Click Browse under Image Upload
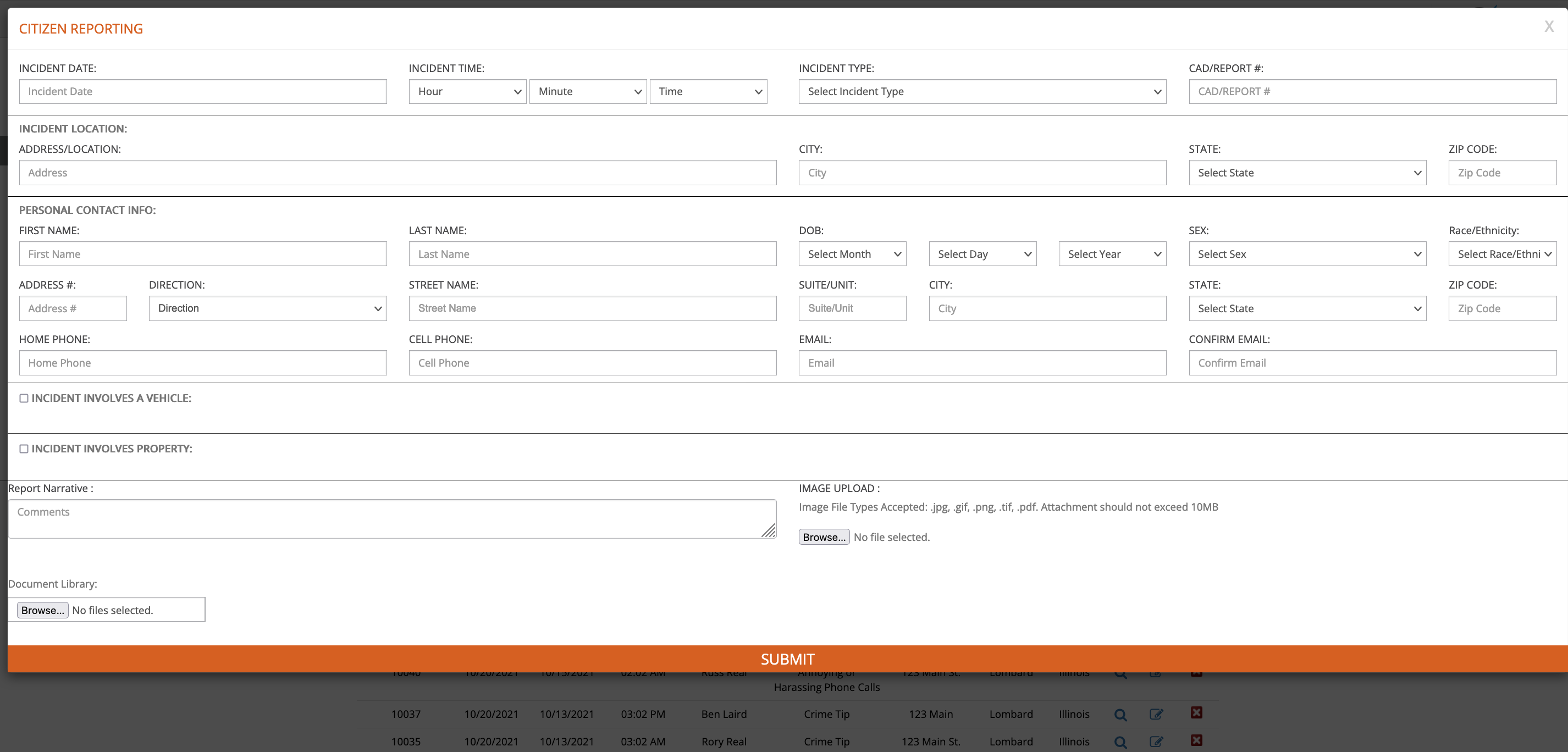Viewport: 1568px width, 752px height. pyautogui.click(x=824, y=537)
